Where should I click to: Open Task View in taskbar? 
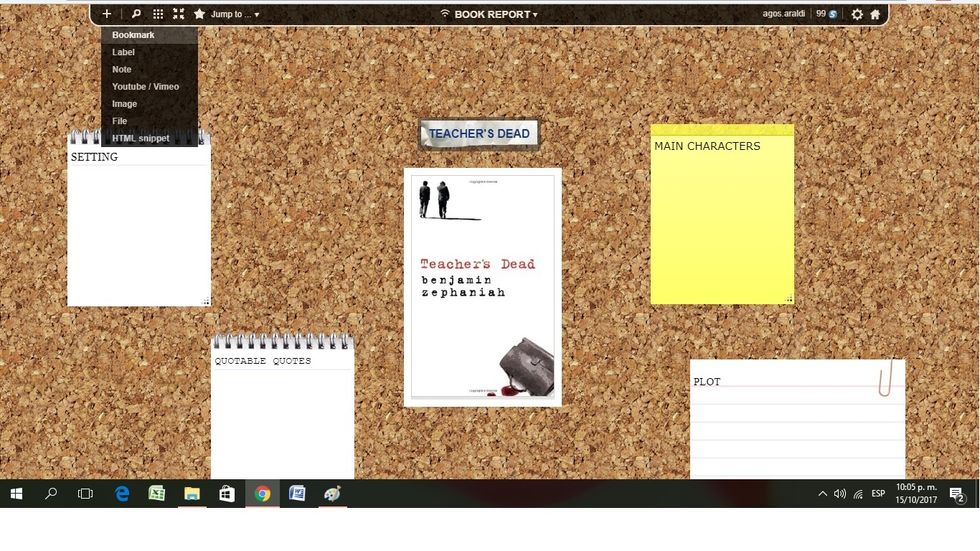coord(85,494)
